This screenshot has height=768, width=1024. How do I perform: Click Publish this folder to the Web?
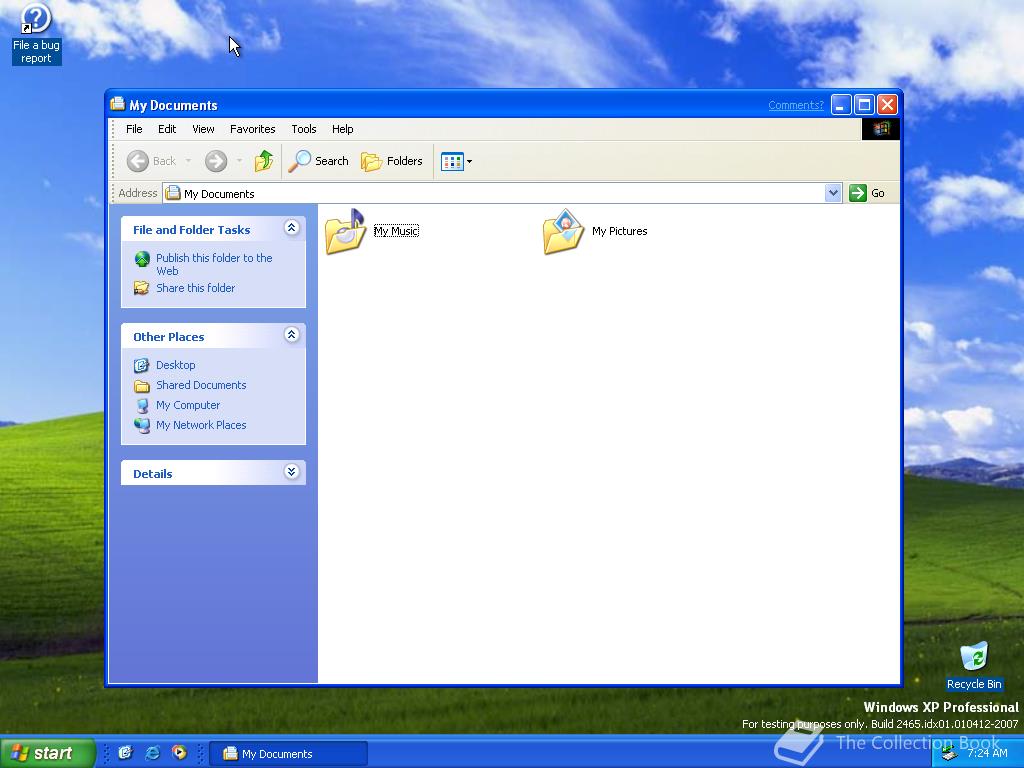[214, 264]
